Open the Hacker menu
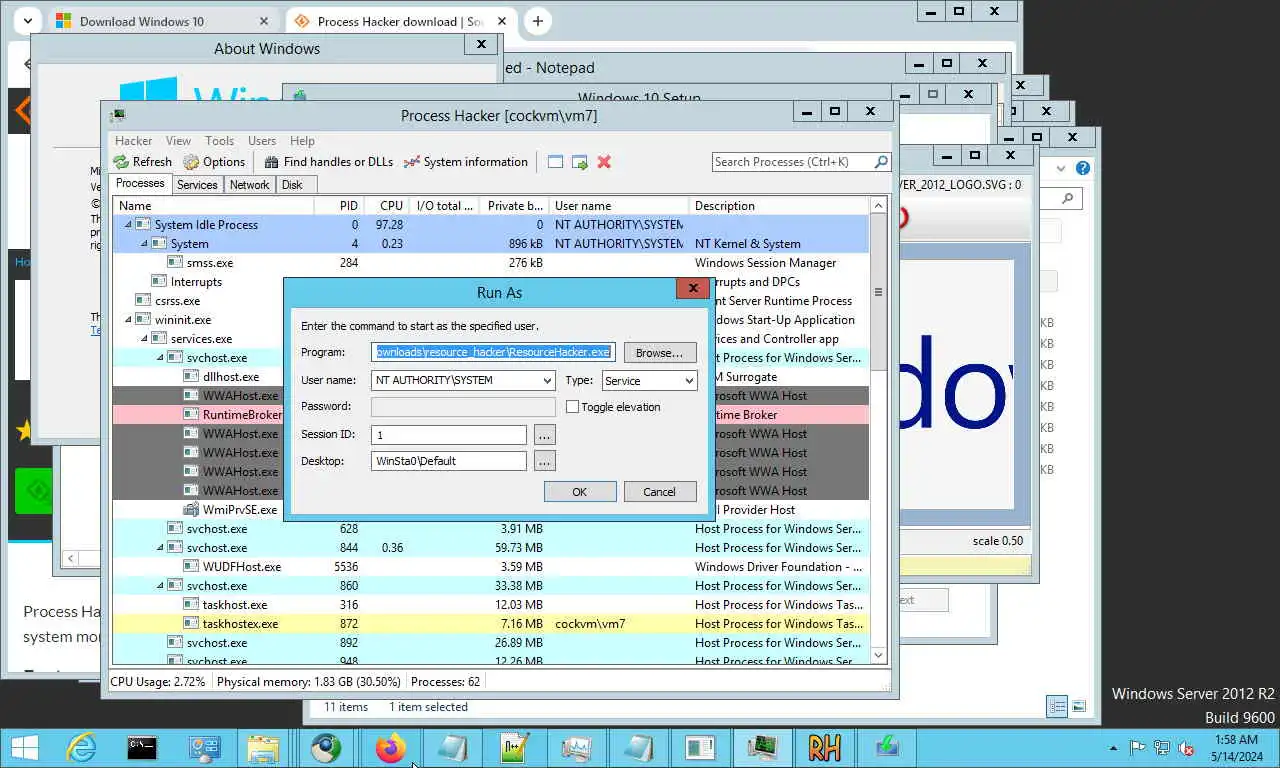 pos(133,141)
